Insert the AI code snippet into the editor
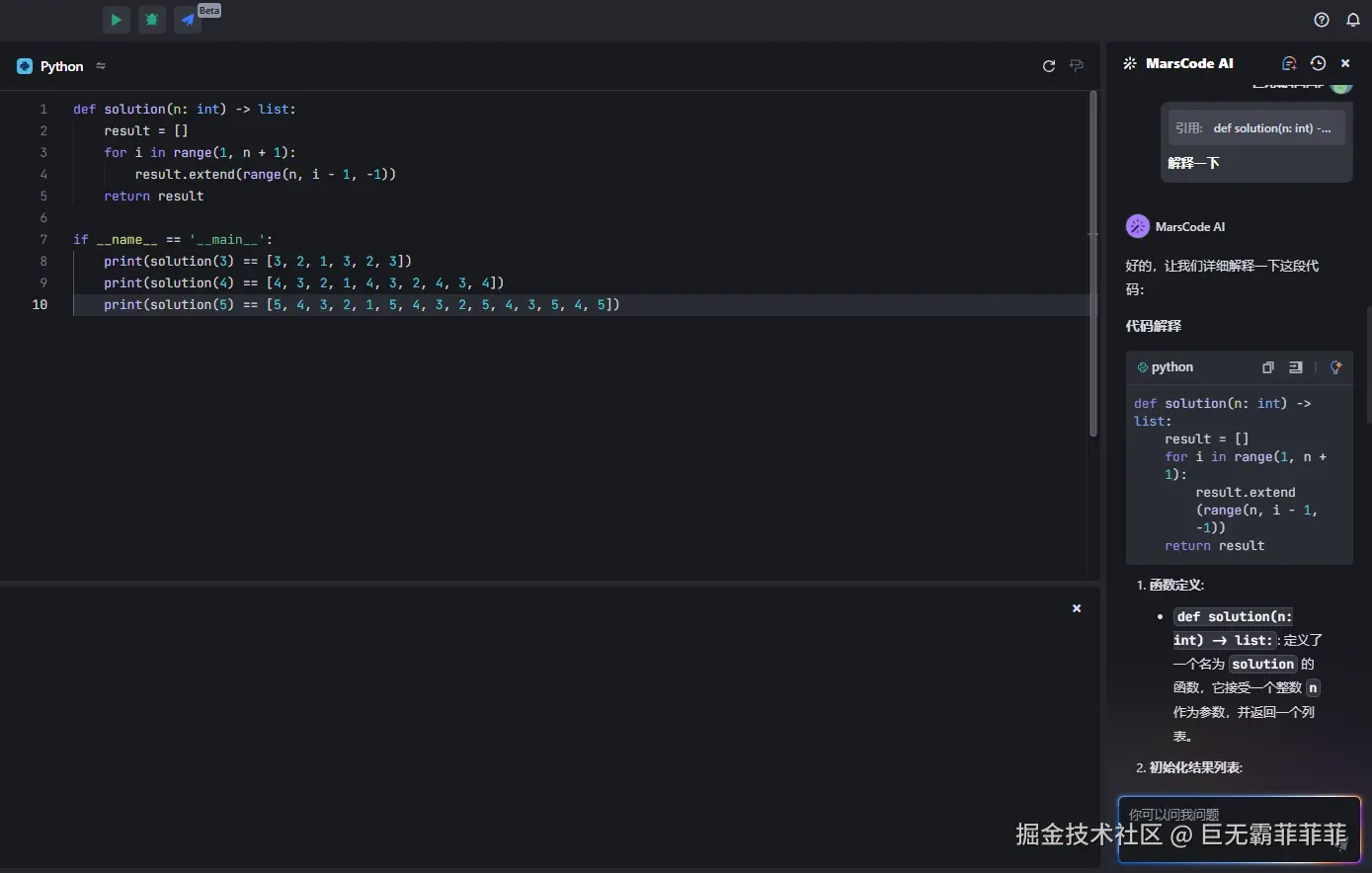The height and width of the screenshot is (873, 1372). (x=1295, y=366)
